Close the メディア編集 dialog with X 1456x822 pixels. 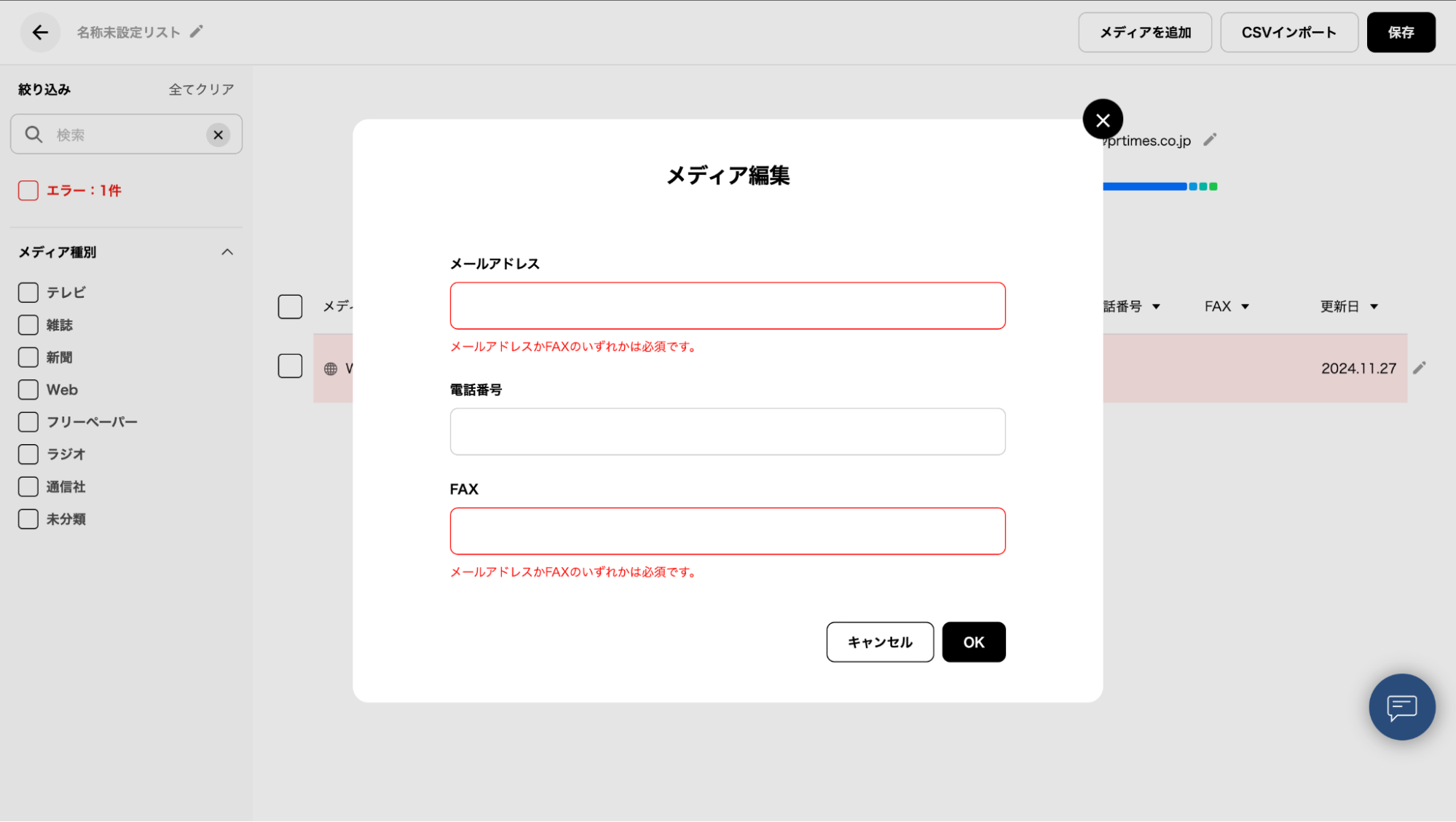[x=1102, y=120]
